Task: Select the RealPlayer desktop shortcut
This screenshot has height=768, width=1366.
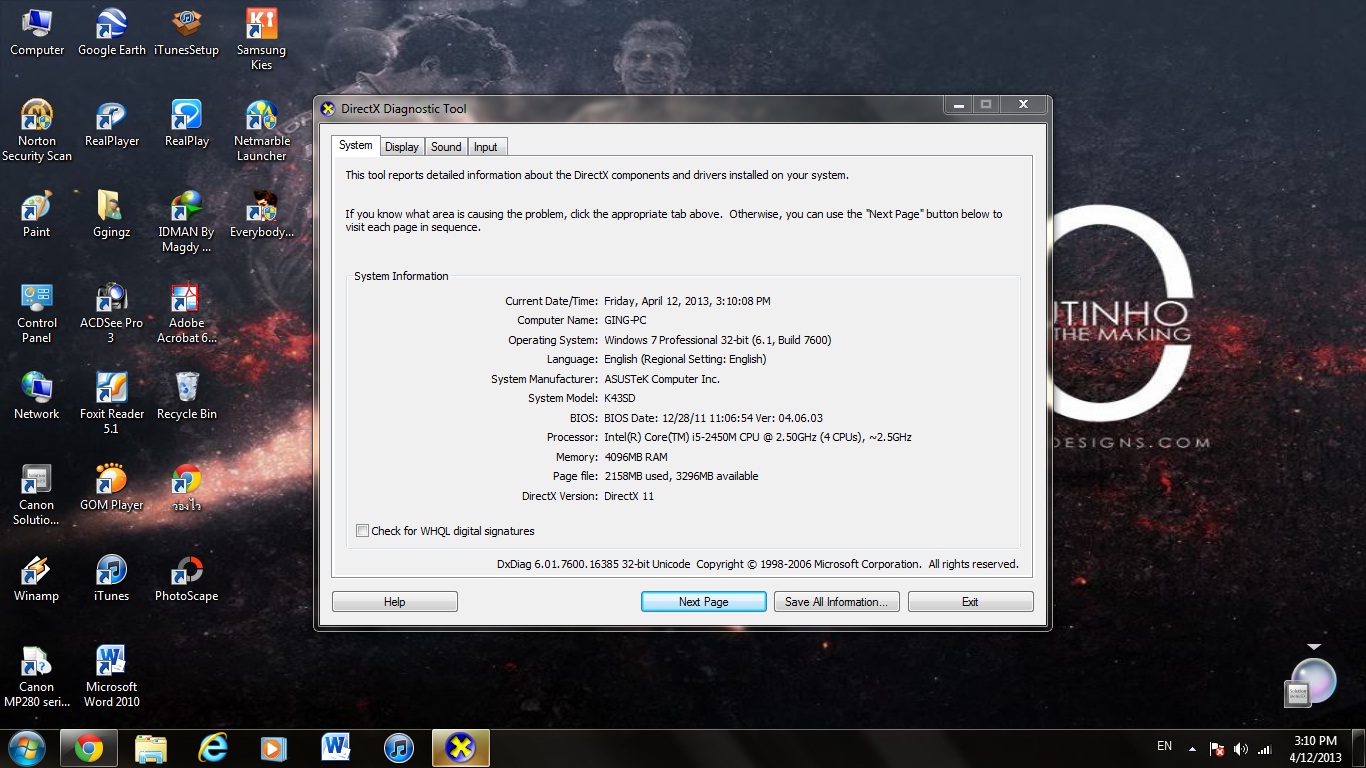Action: click(x=112, y=124)
